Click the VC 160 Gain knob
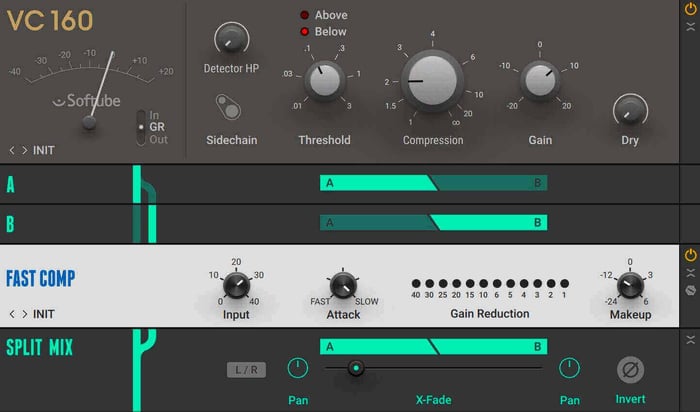The height and width of the screenshot is (412, 700). [x=540, y=81]
